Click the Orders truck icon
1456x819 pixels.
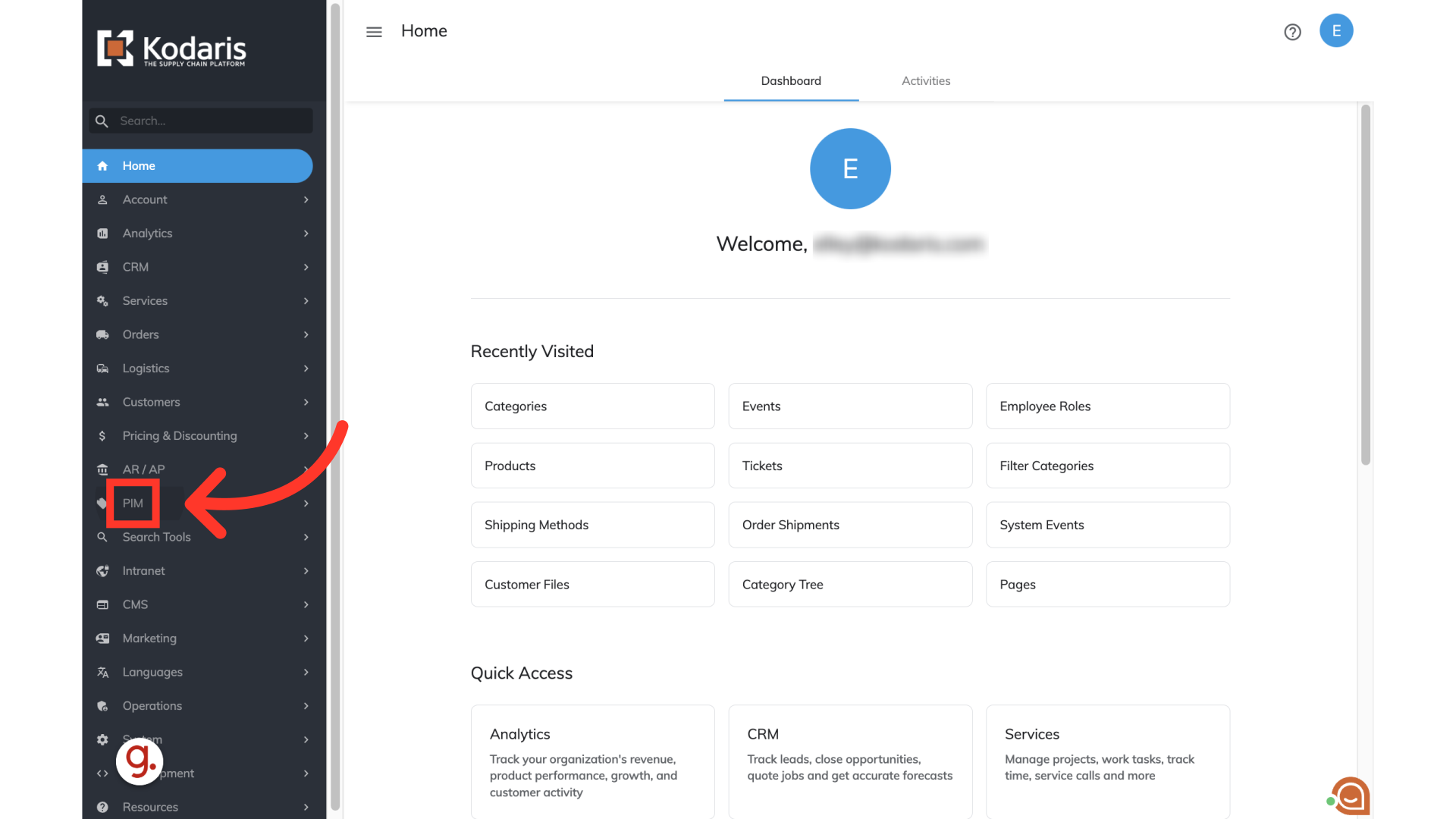tap(102, 334)
